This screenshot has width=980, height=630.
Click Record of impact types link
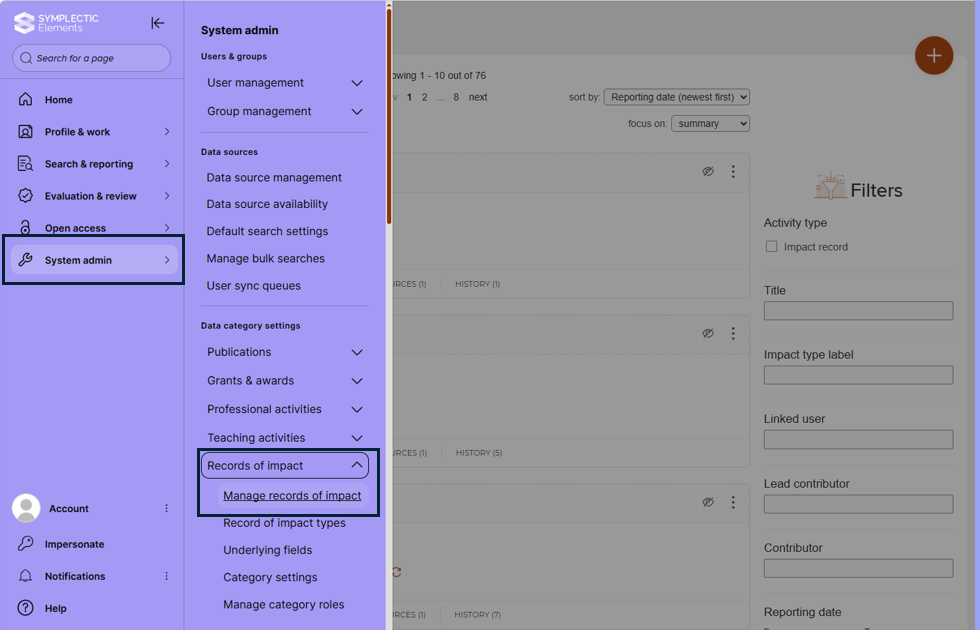click(284, 523)
